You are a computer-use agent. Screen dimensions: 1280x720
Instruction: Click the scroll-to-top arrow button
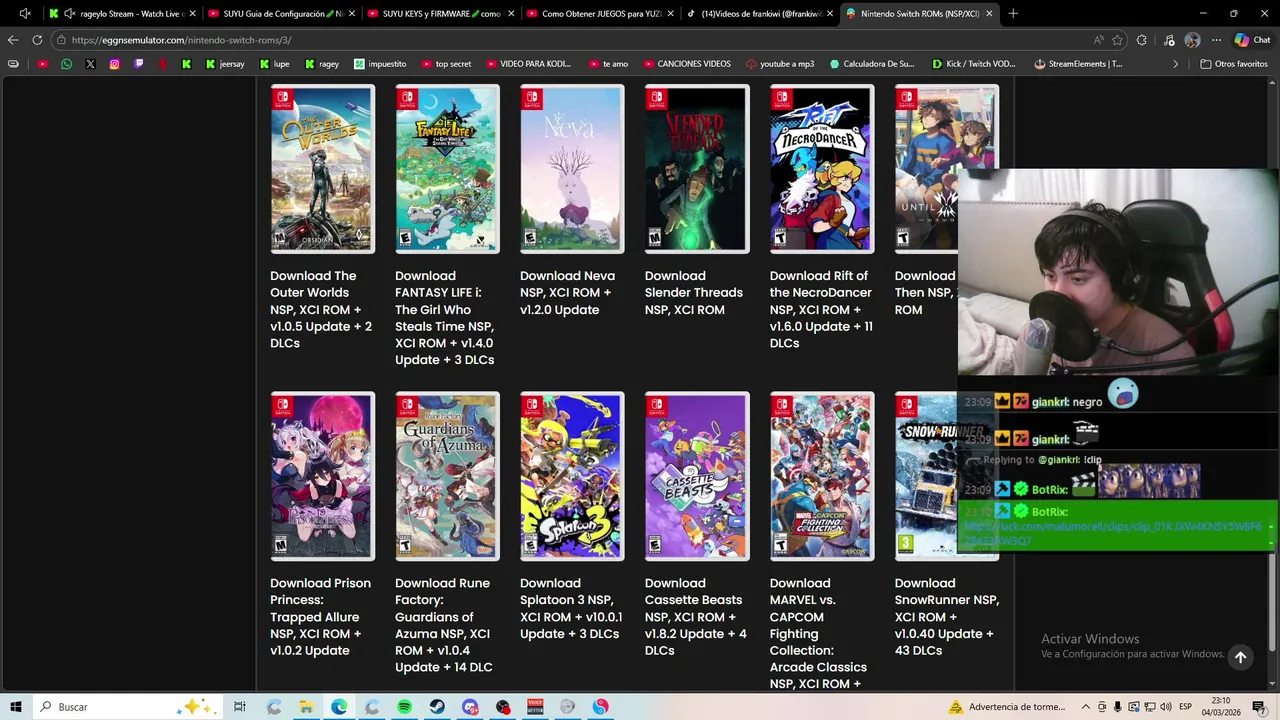click(1240, 657)
